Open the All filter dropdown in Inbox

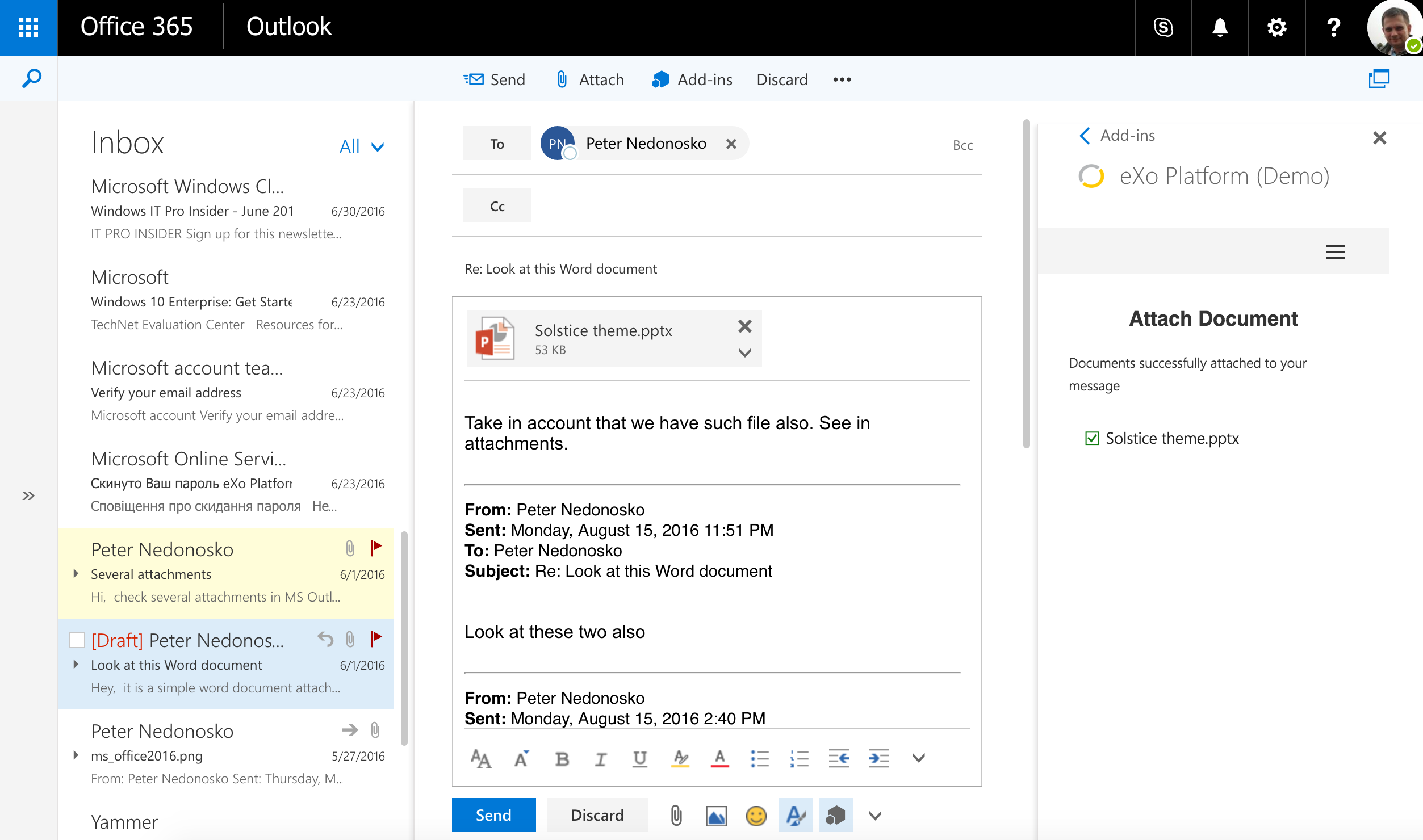pos(362,147)
